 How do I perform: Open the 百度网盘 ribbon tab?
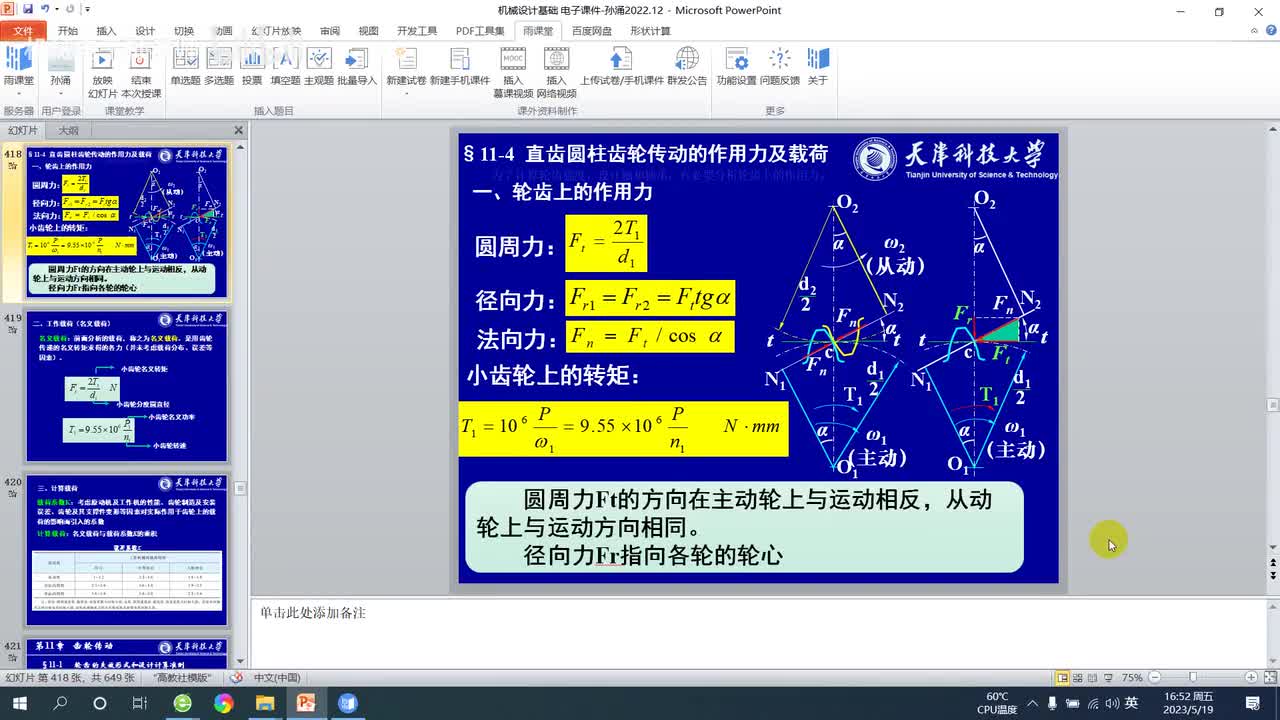(x=592, y=31)
